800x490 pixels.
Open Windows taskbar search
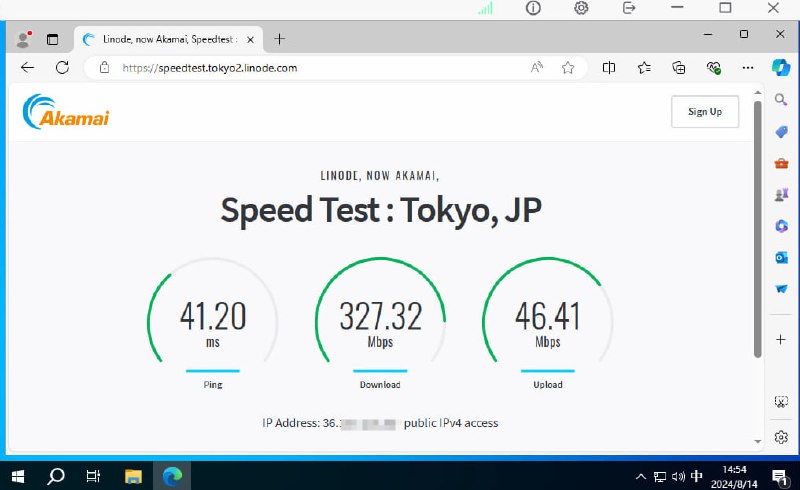pos(56,476)
